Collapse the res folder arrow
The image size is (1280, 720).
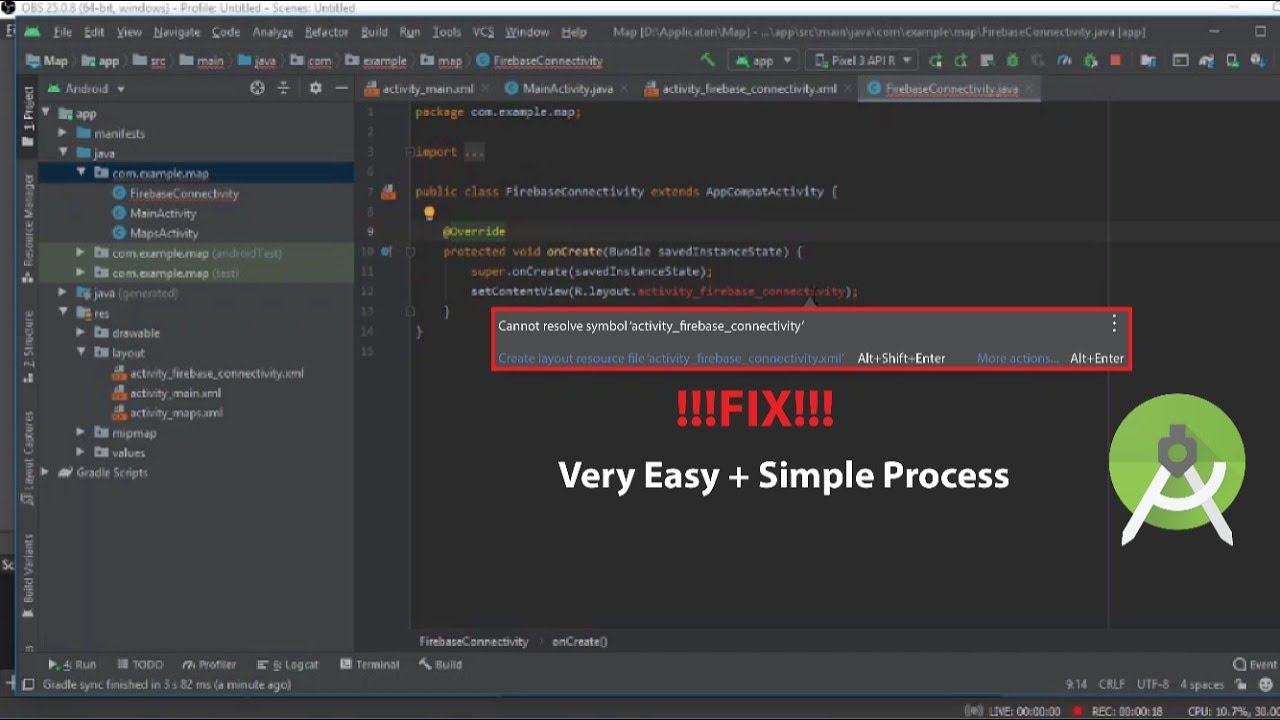point(62,313)
